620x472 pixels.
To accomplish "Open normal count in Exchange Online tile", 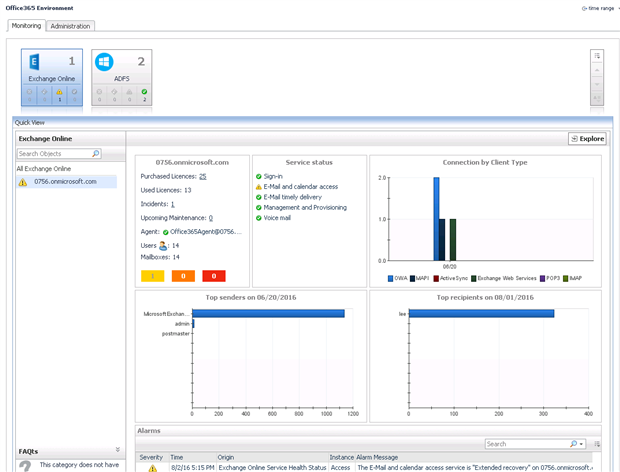I will click(x=74, y=95).
